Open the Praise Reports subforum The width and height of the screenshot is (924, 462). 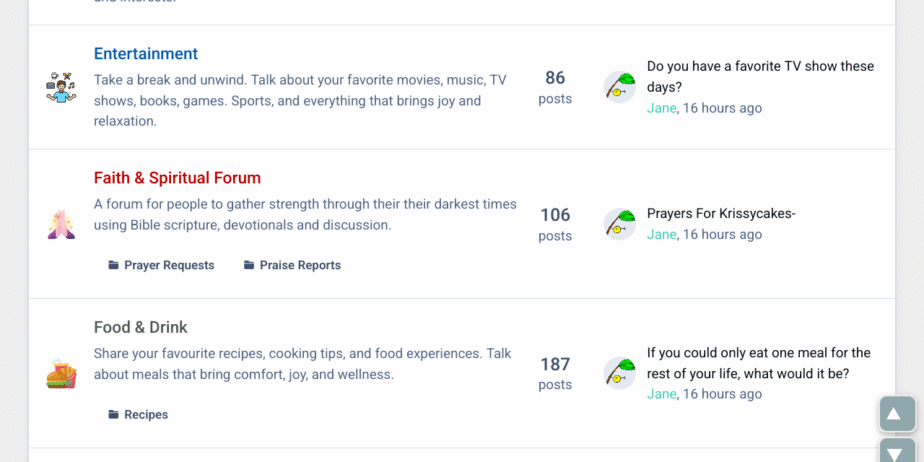click(300, 265)
